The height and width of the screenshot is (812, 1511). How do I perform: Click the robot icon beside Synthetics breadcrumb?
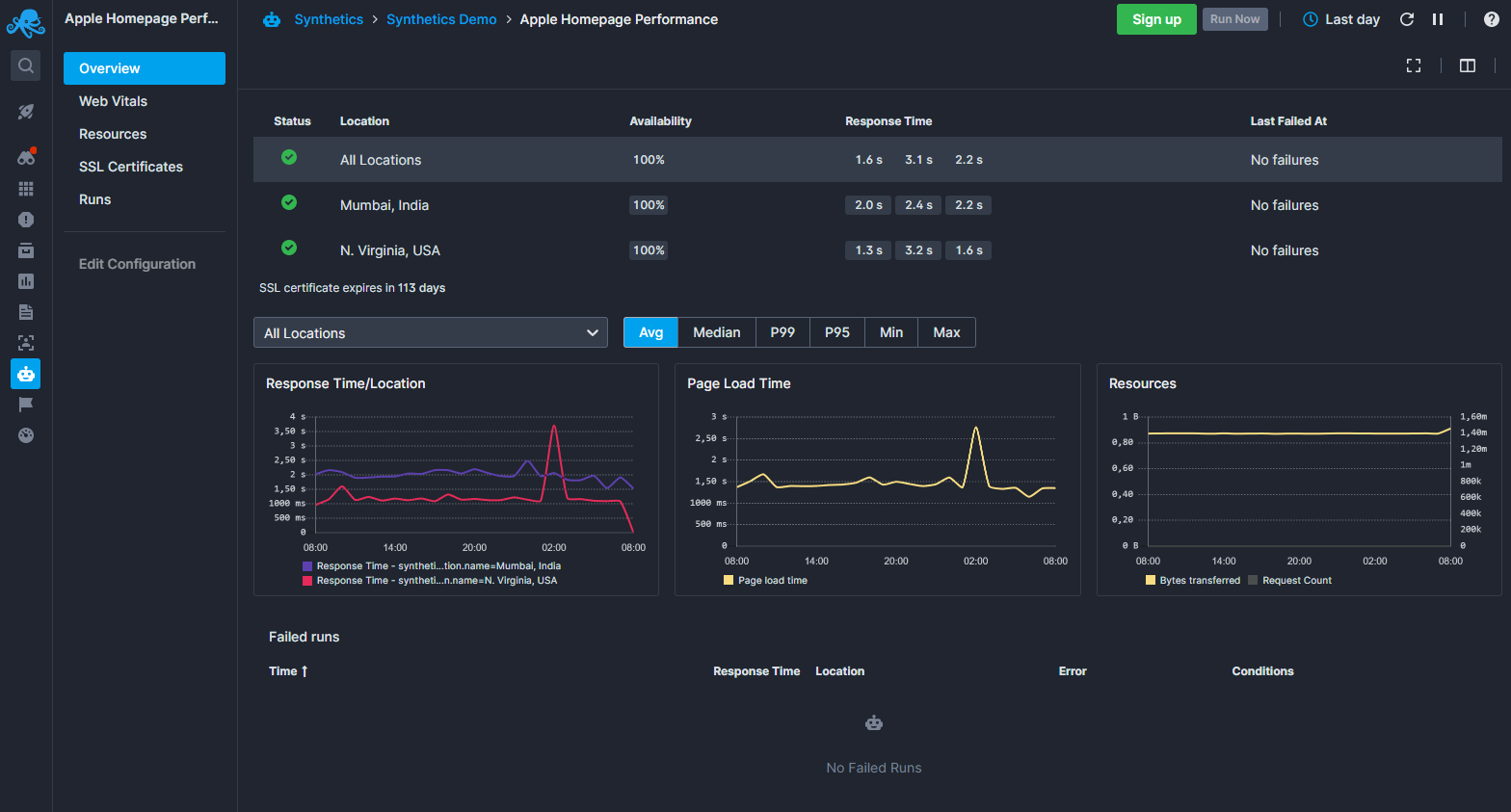(272, 19)
